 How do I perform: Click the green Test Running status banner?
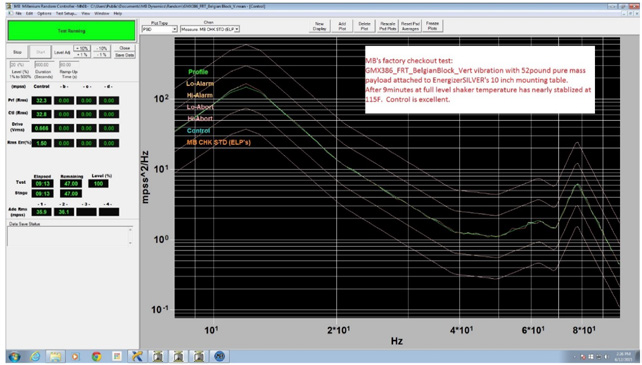click(71, 31)
